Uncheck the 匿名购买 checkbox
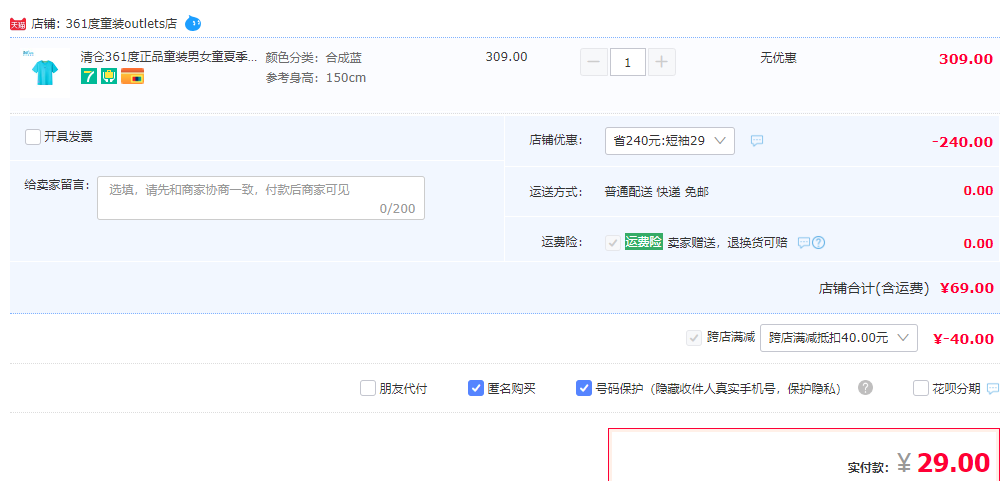Screen dimensions: 1001x481 [x=476, y=388]
